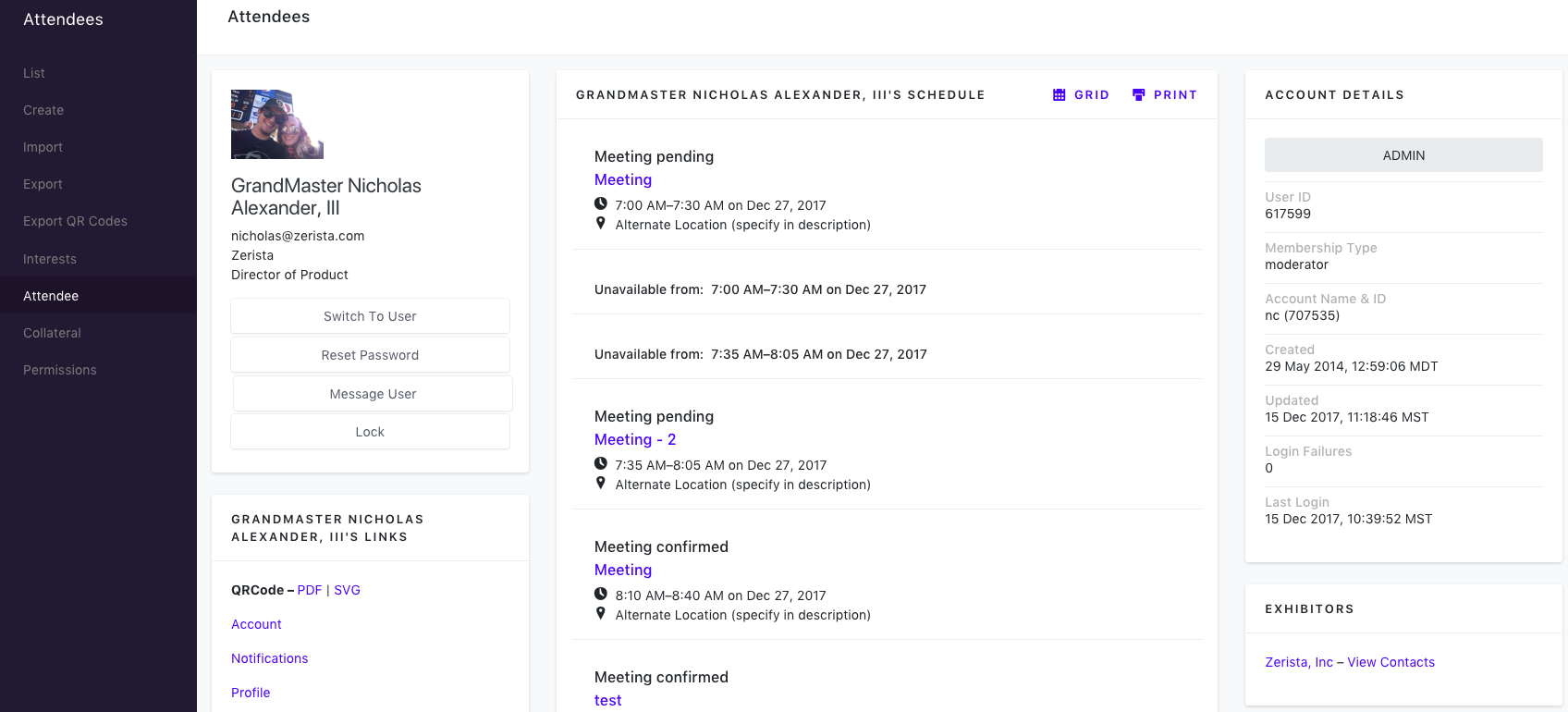The width and height of the screenshot is (1568, 712).
Task: Click the Reset Password button
Action: 370,355
